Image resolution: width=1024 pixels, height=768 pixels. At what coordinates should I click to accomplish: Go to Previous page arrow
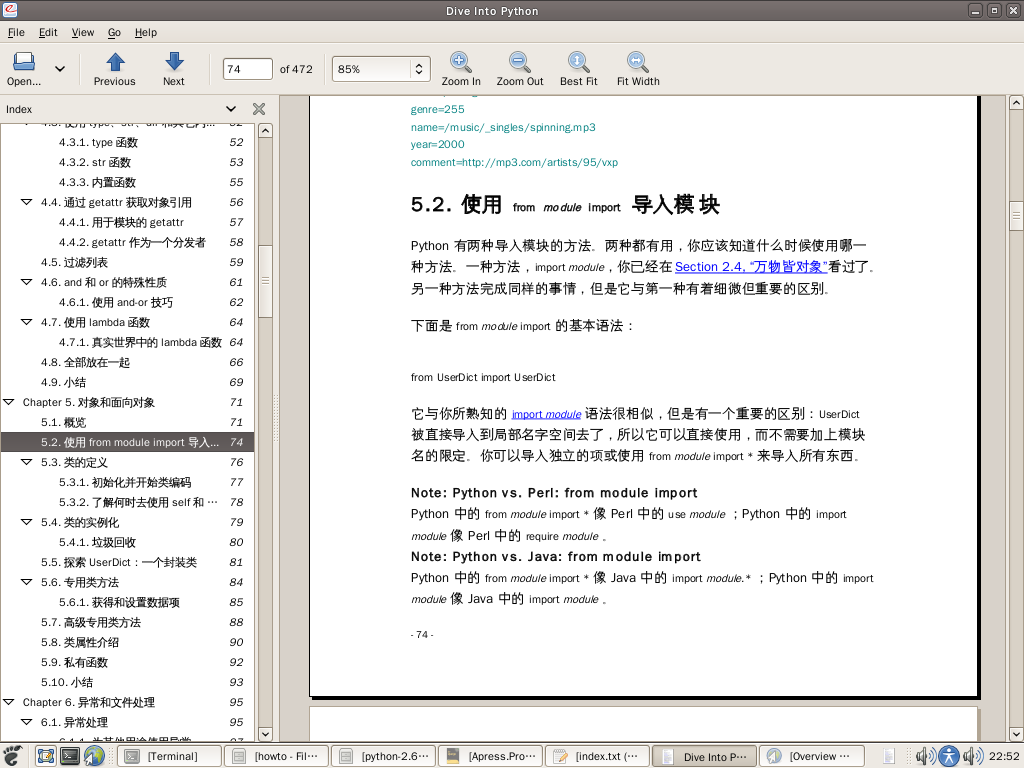point(115,62)
